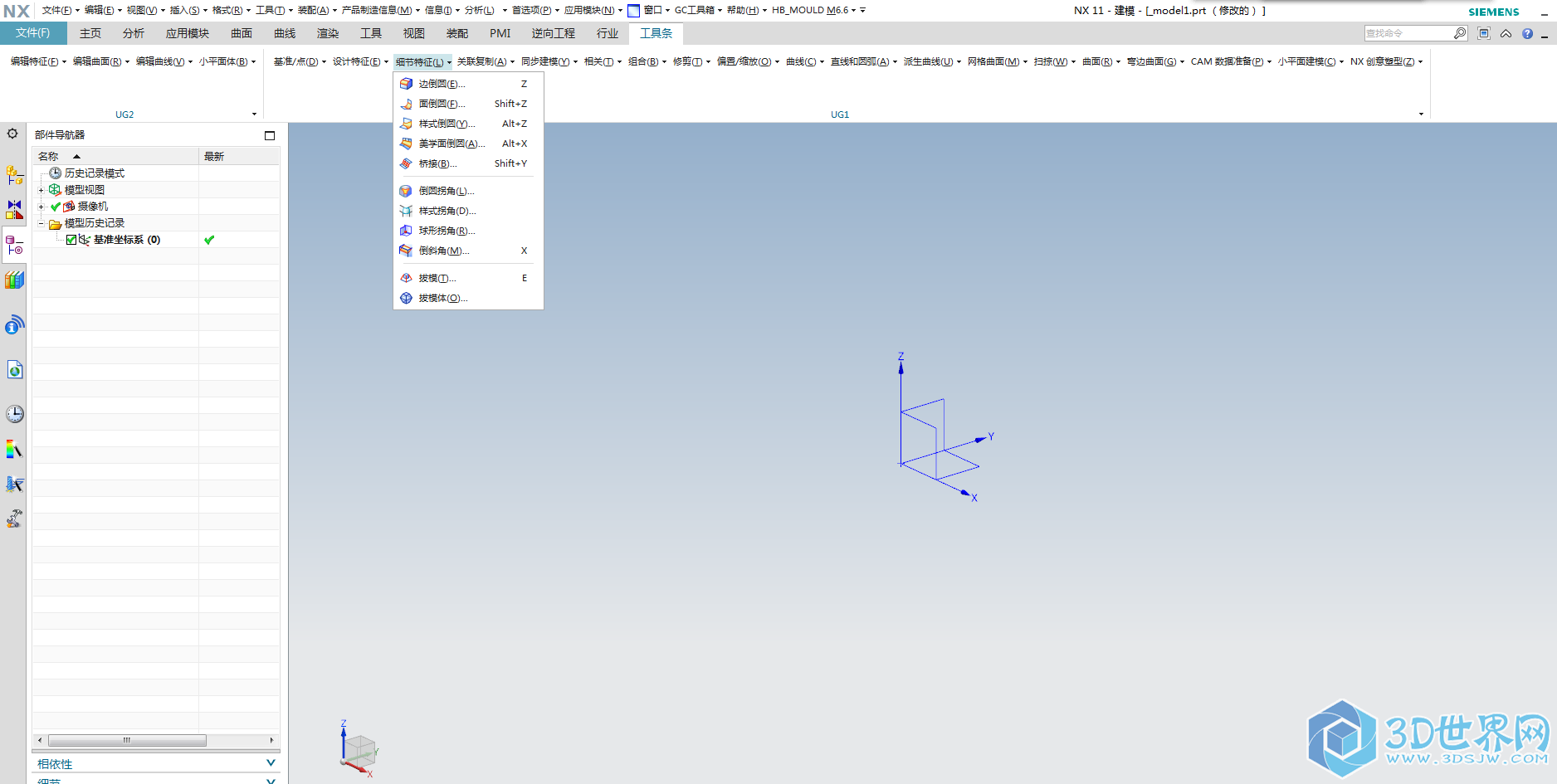Open HB_MOULD M6.6 menu
Screen dimensions: 1557x784
814,10
